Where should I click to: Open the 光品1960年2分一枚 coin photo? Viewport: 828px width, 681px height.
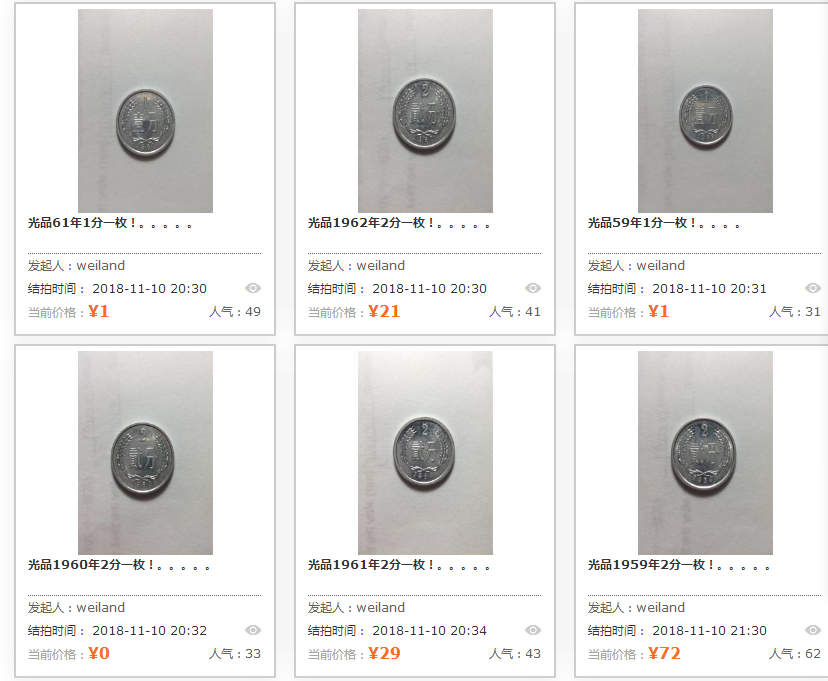[x=145, y=453]
